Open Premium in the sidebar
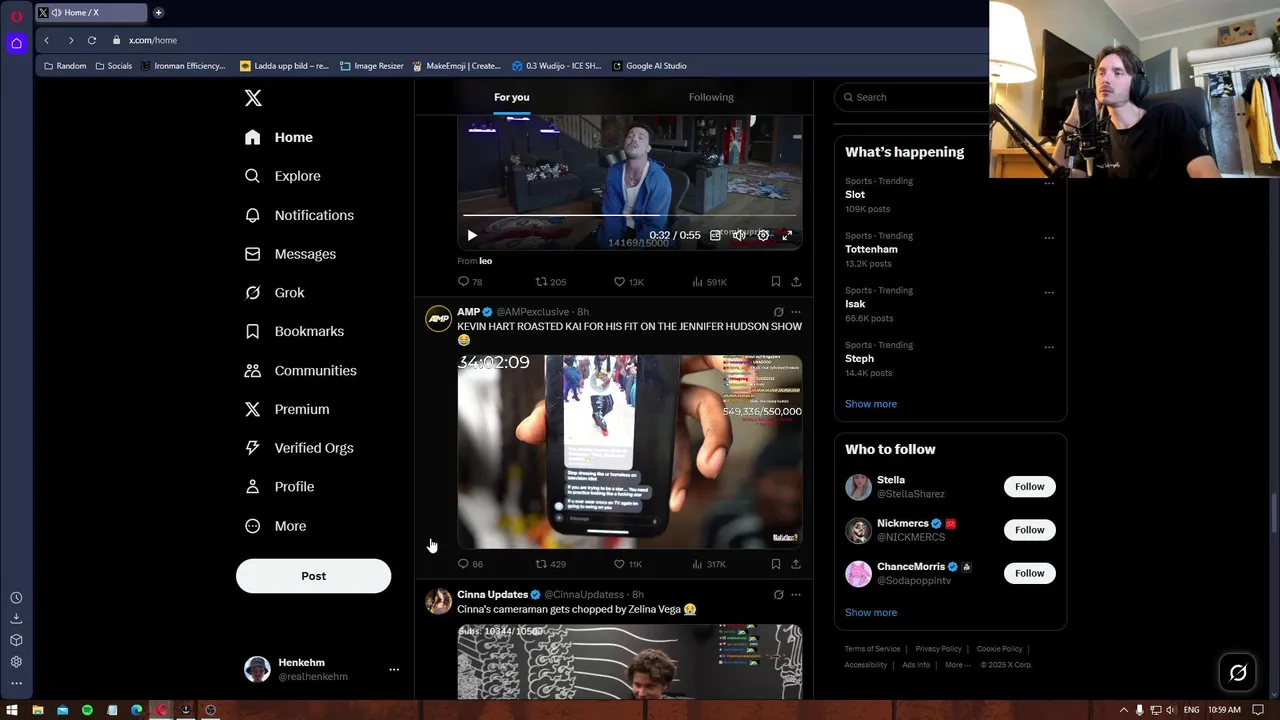Viewport: 1280px width, 720px height. click(287, 409)
